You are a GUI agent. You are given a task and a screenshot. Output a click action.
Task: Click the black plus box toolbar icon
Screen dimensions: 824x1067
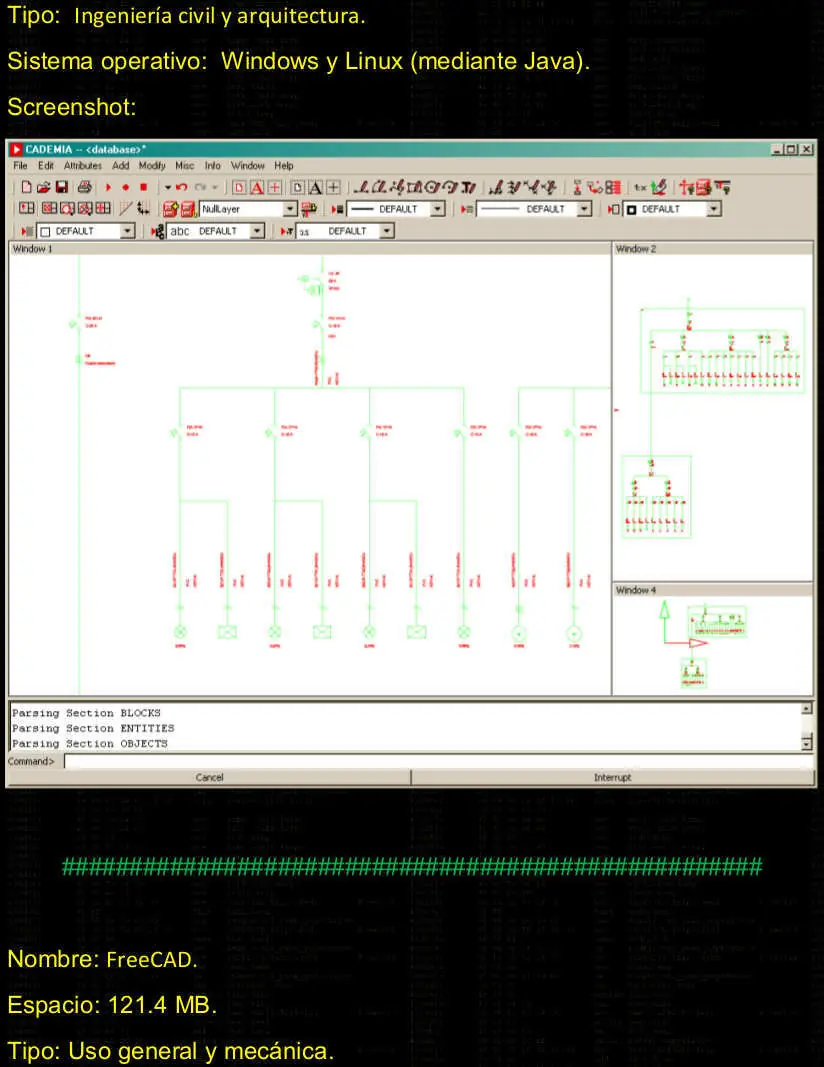pos(333,188)
